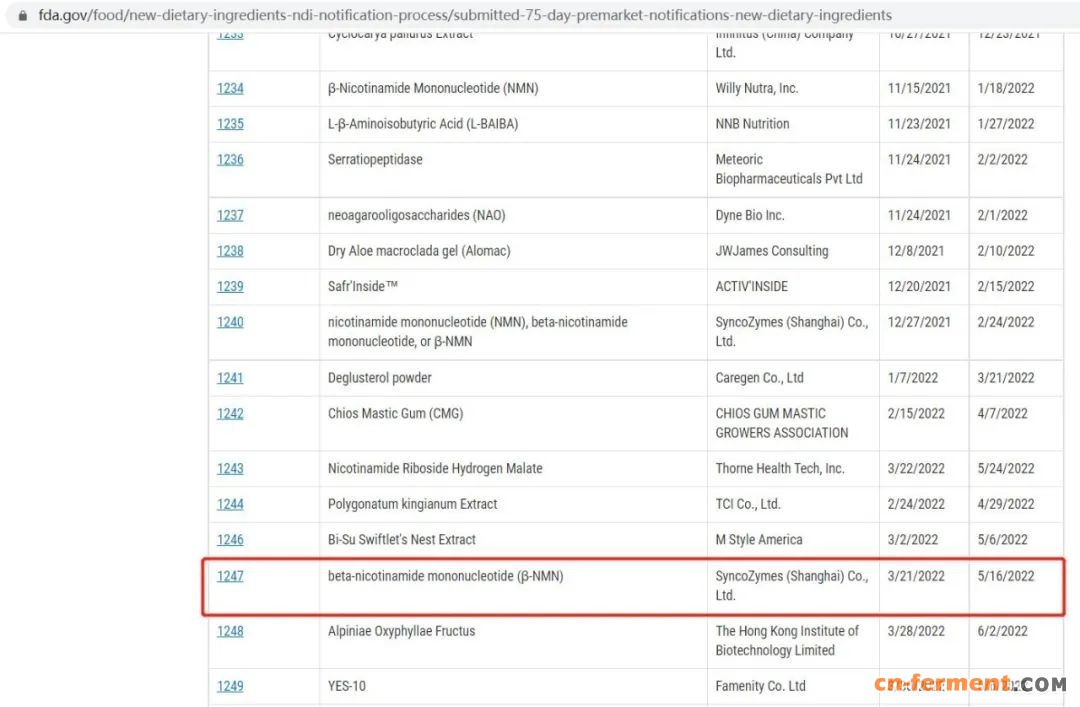1080x707 pixels.
Task: Open notification link 1244
Action: (230, 504)
